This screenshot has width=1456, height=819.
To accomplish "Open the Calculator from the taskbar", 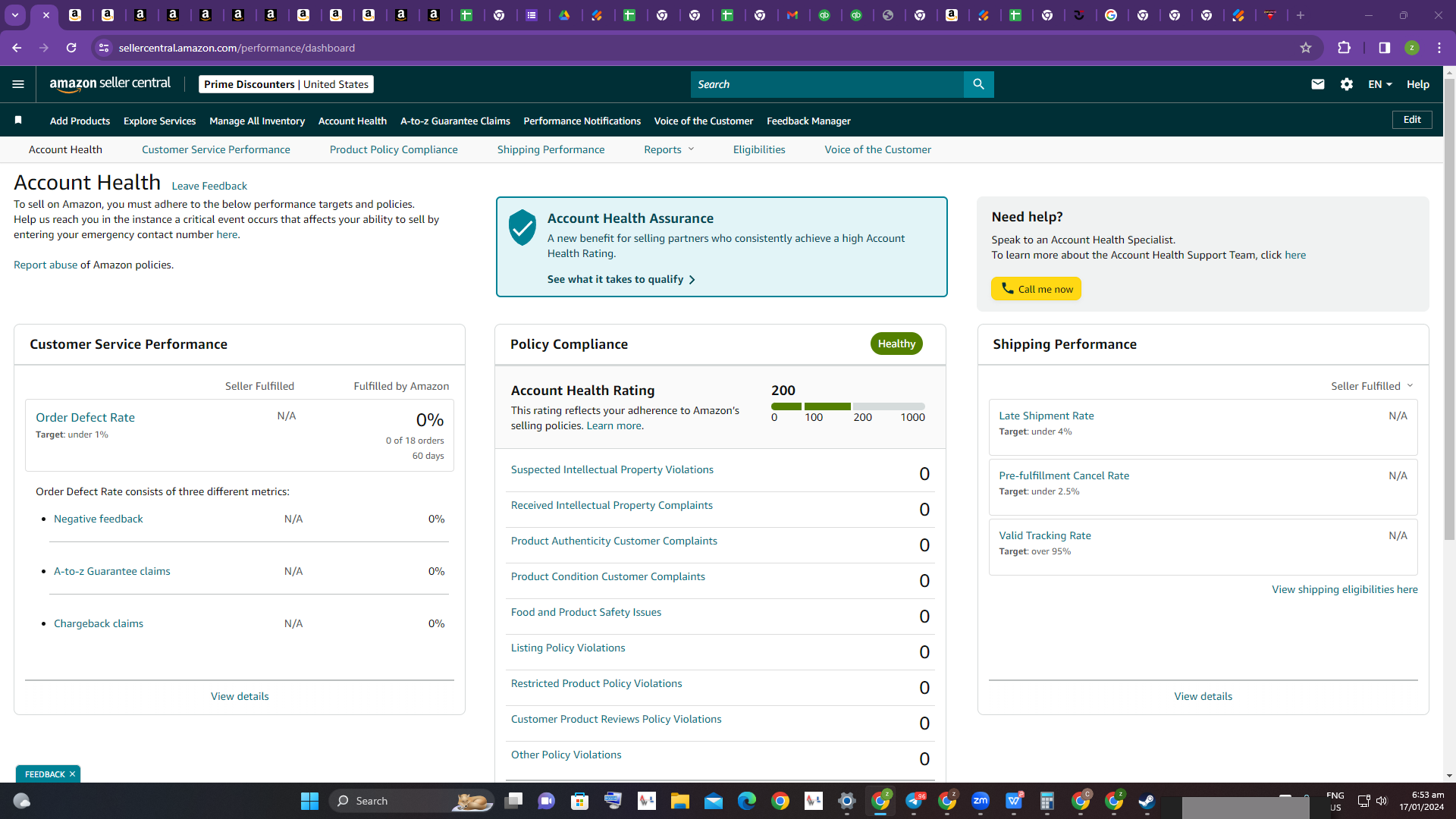I will click(x=1047, y=801).
